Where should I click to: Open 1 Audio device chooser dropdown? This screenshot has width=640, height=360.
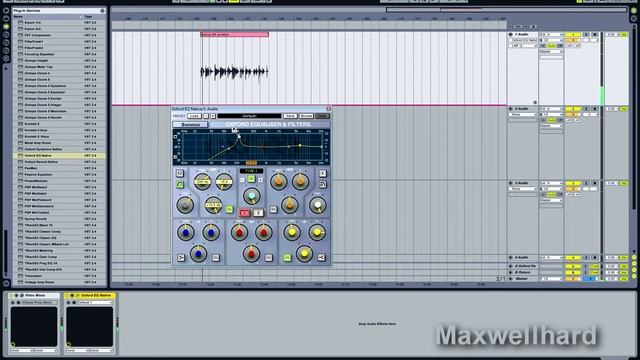524,40
